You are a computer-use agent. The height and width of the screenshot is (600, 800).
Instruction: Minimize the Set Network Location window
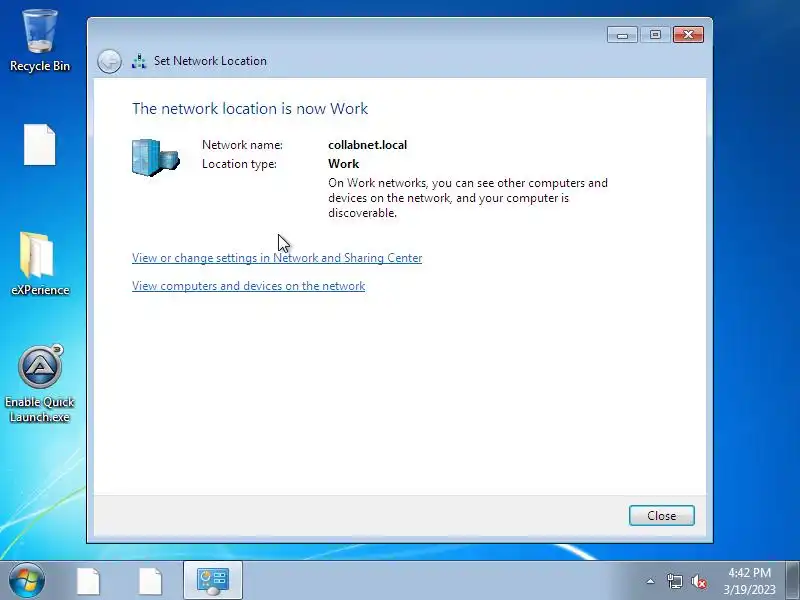[x=622, y=35]
